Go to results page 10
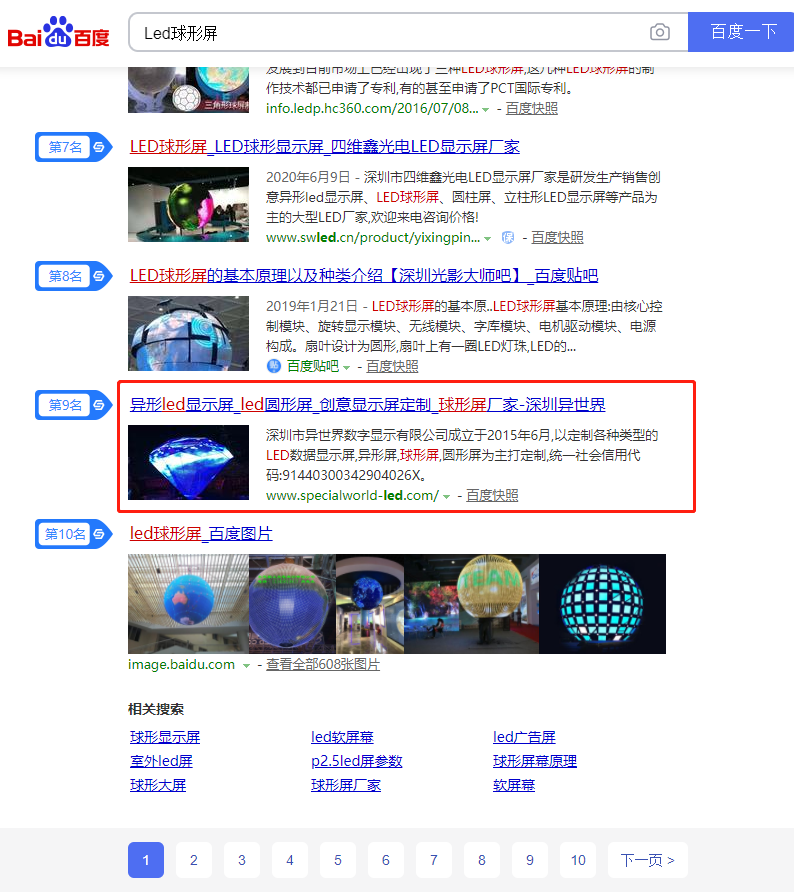This screenshot has width=794, height=892. click(x=578, y=860)
